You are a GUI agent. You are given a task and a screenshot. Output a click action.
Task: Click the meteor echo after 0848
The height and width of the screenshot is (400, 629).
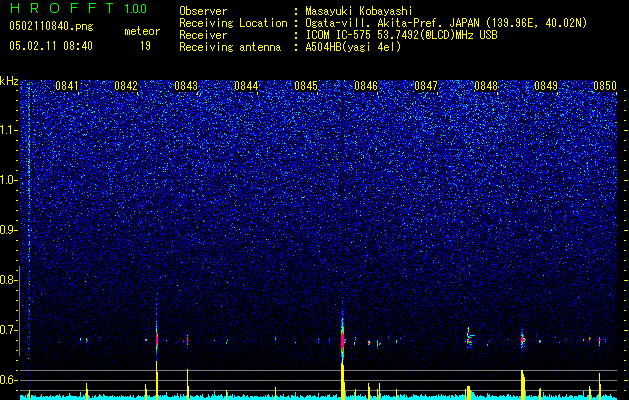coord(523,340)
